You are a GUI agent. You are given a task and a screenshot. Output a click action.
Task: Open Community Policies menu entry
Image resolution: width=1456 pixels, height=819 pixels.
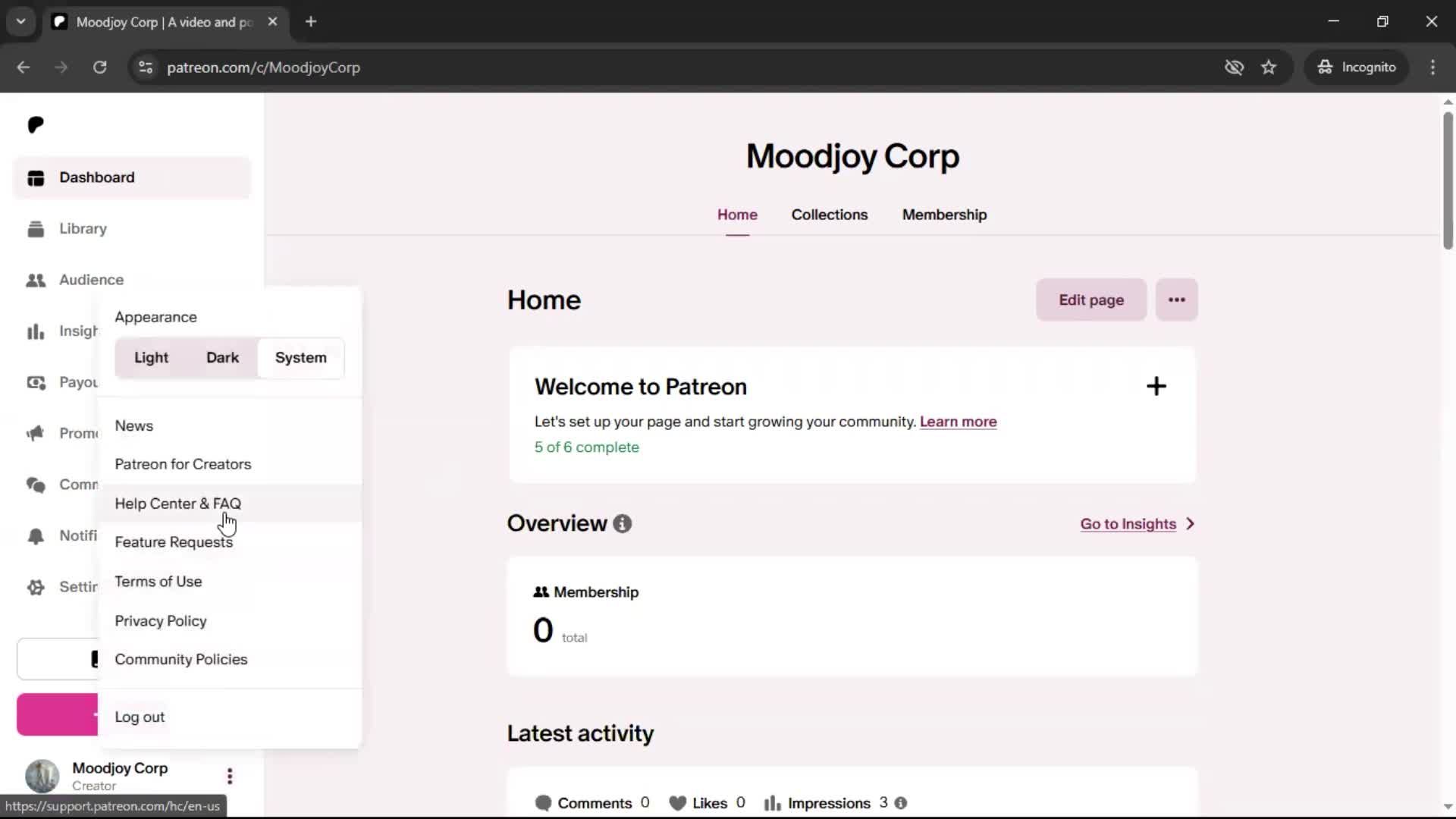coord(230,660)
